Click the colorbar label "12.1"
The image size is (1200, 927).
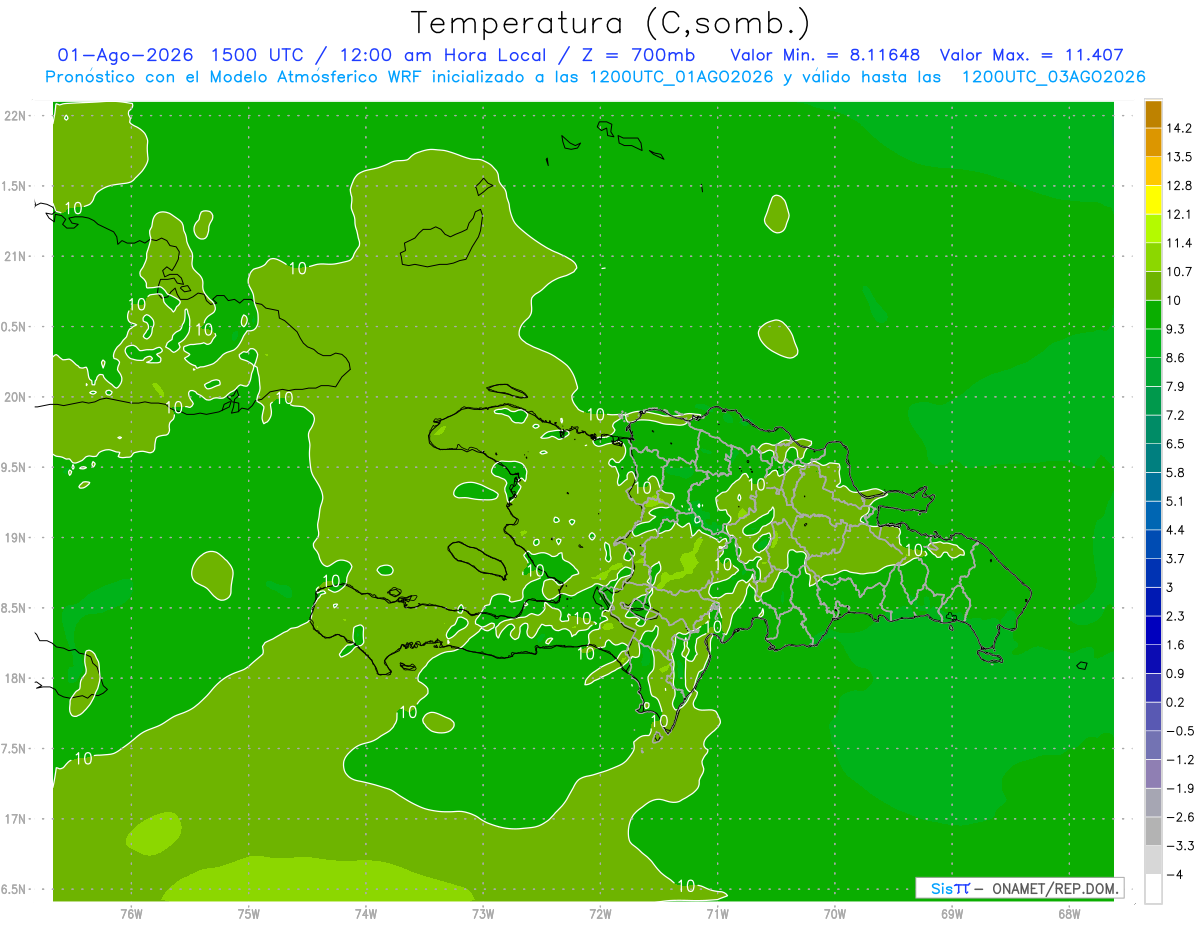pyautogui.click(x=1179, y=215)
